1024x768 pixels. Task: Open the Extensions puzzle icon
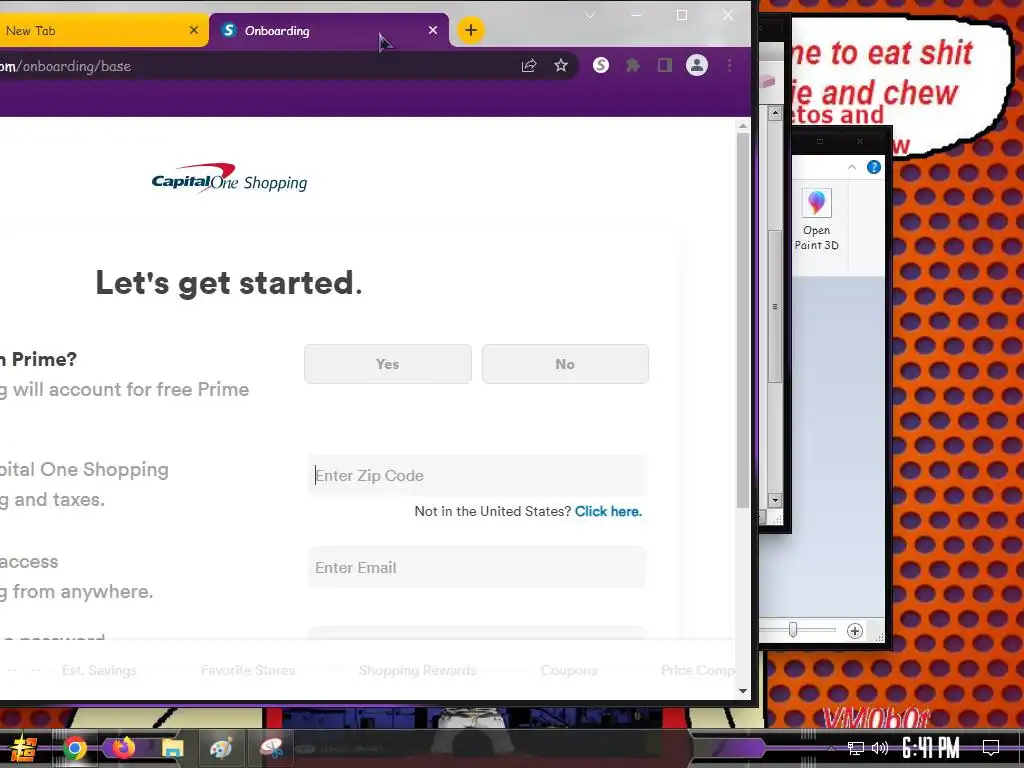point(632,65)
